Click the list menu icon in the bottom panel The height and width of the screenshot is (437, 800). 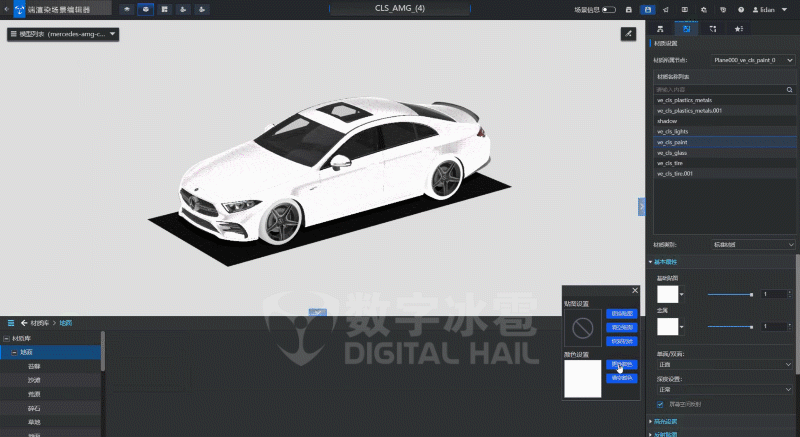point(11,323)
